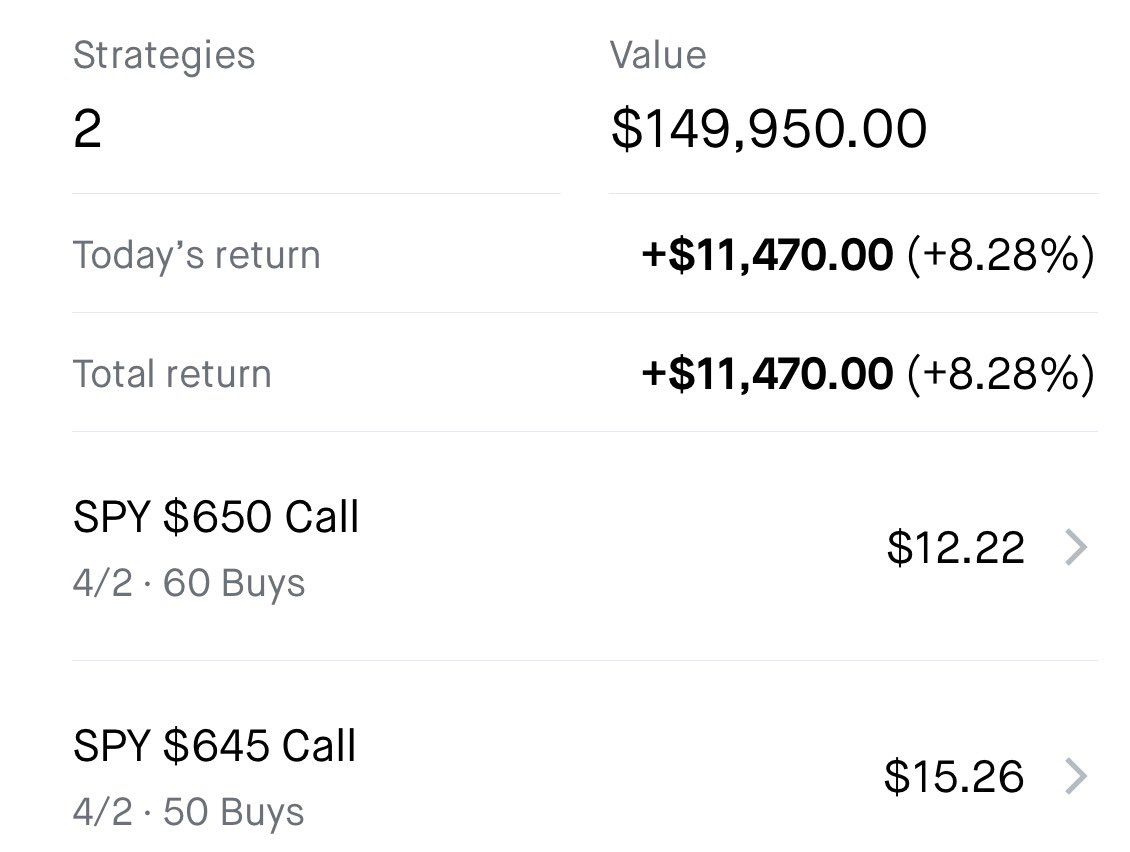The height and width of the screenshot is (852, 1130).
Task: Click the Total return label
Action: coord(172,374)
